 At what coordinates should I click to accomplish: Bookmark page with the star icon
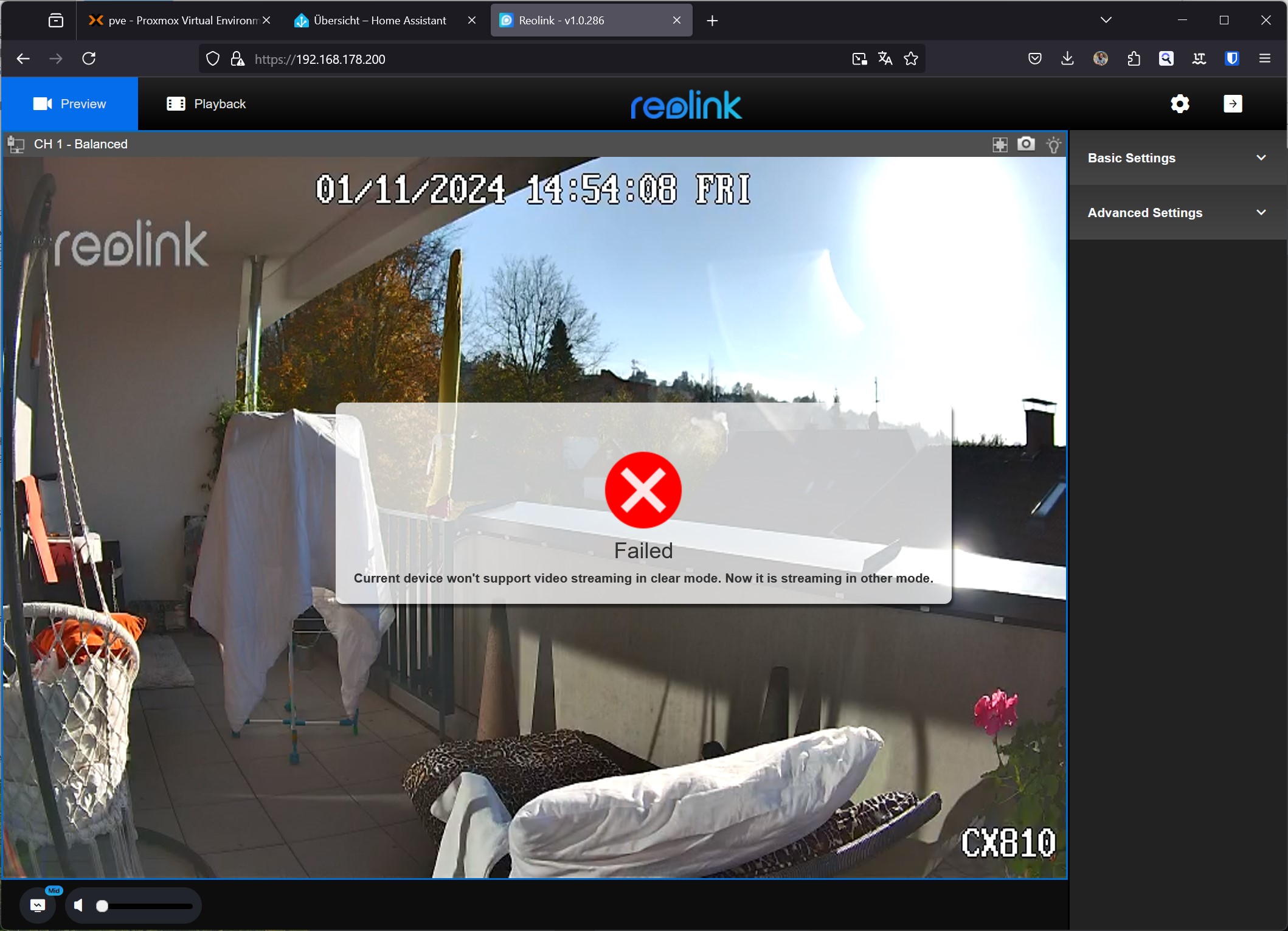[x=910, y=59]
